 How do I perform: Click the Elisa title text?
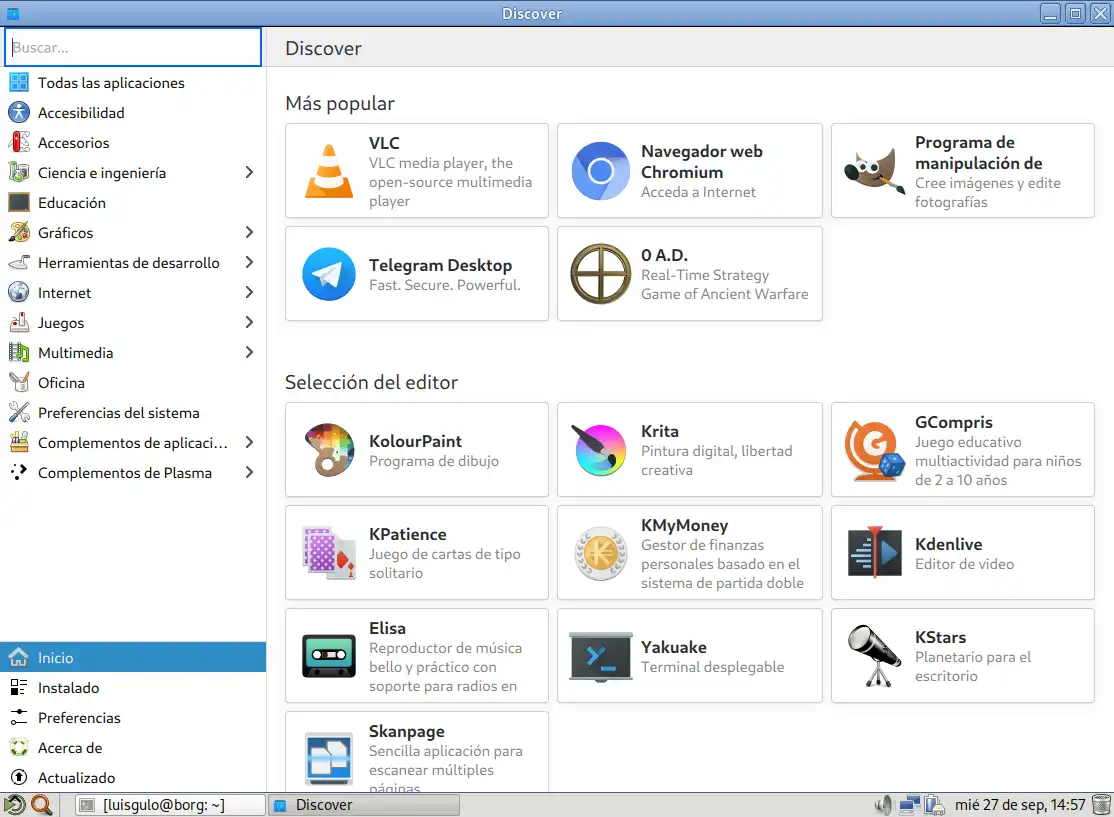(x=387, y=628)
